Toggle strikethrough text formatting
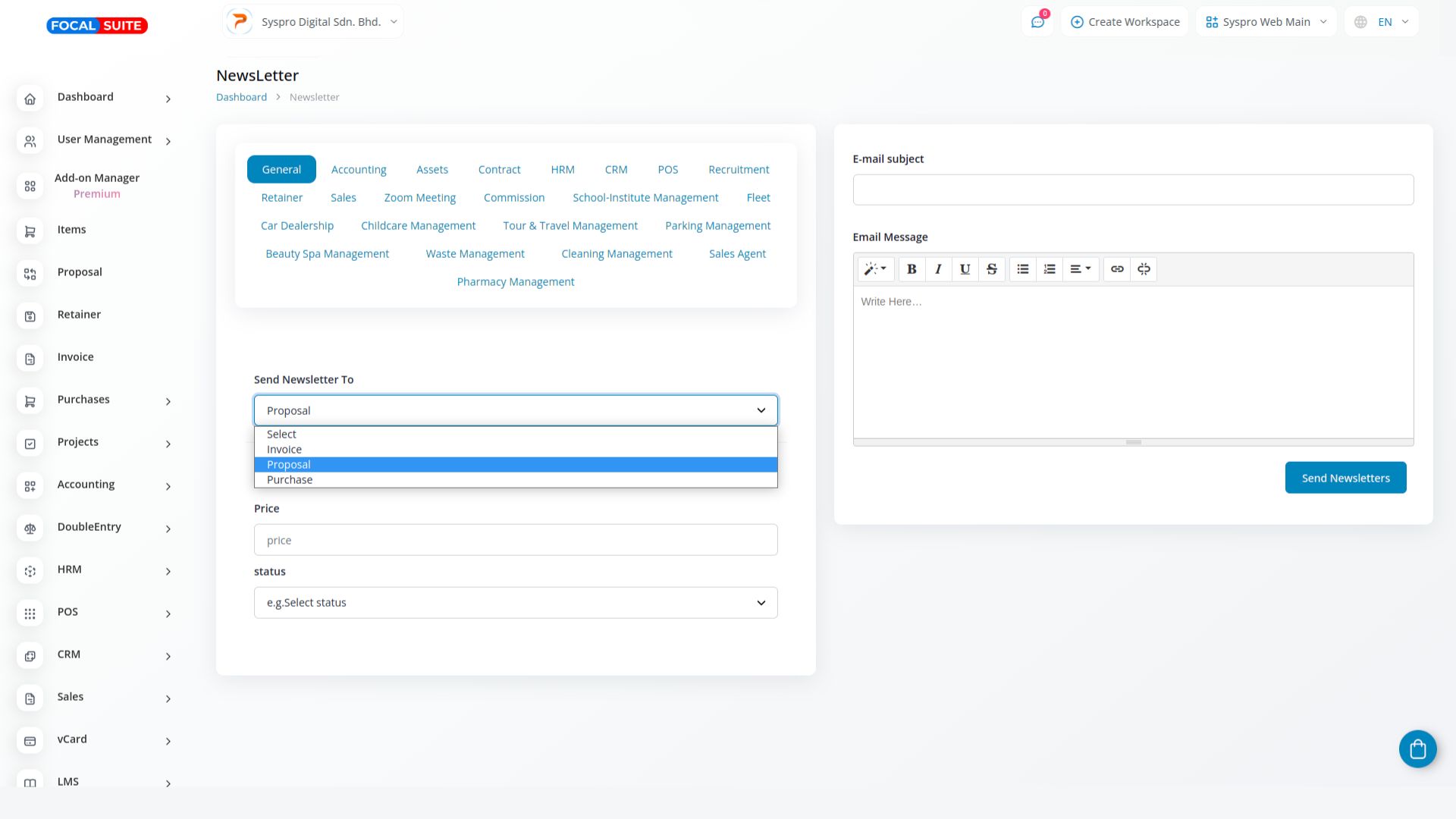1456x819 pixels. point(991,269)
